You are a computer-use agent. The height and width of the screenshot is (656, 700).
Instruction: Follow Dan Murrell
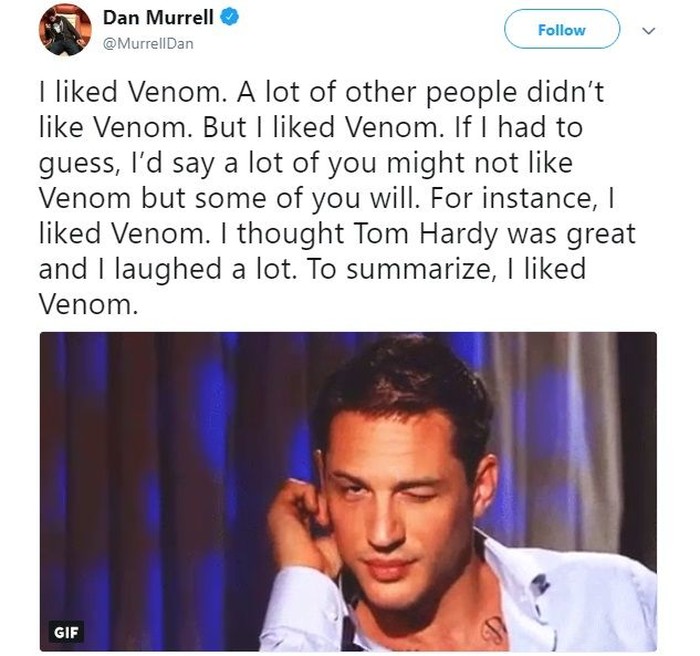click(561, 30)
